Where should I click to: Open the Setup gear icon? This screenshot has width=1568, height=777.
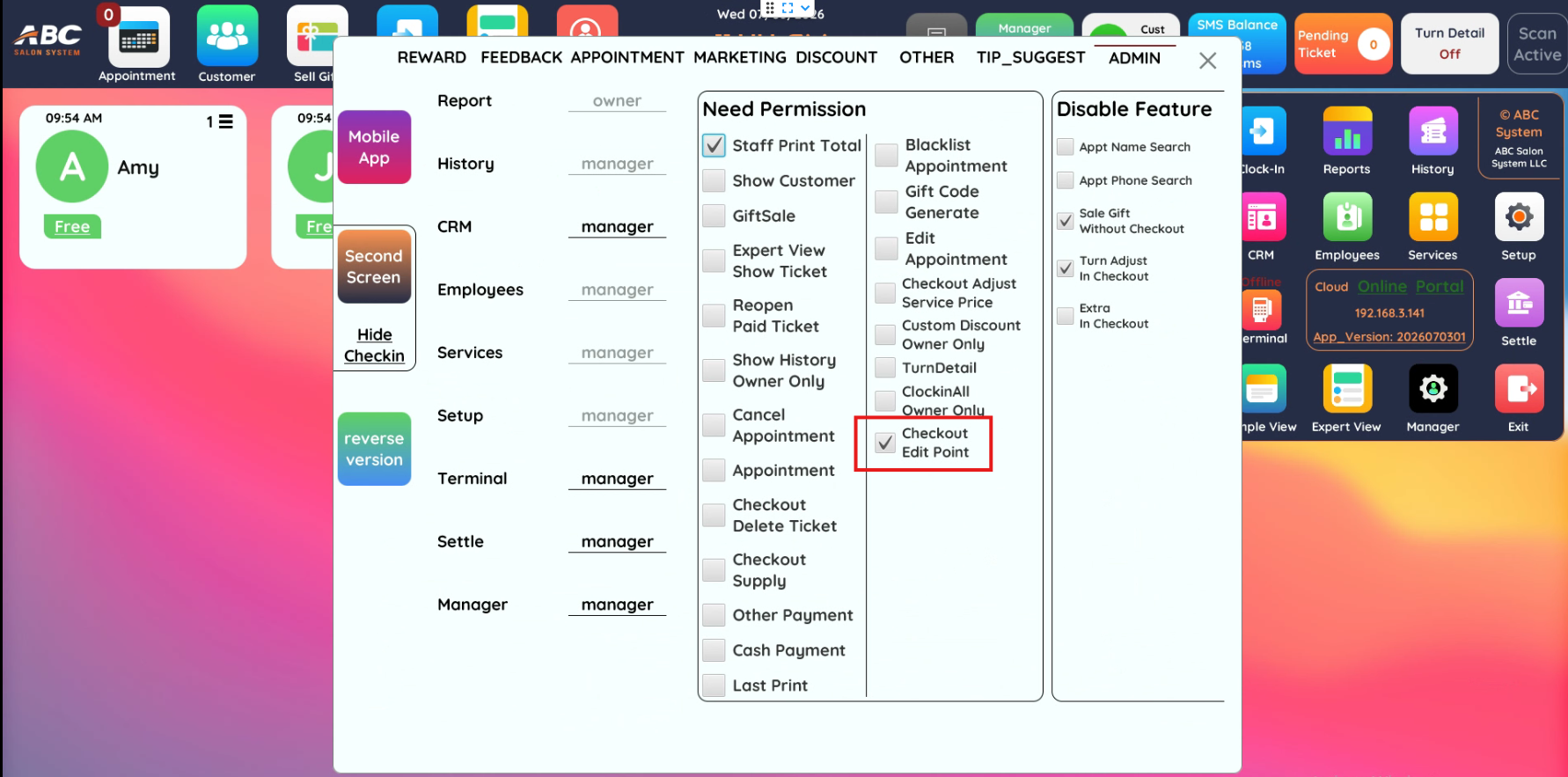(x=1519, y=216)
